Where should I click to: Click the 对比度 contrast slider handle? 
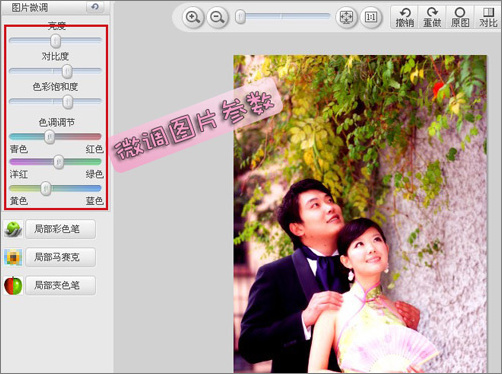pyautogui.click(x=67, y=71)
